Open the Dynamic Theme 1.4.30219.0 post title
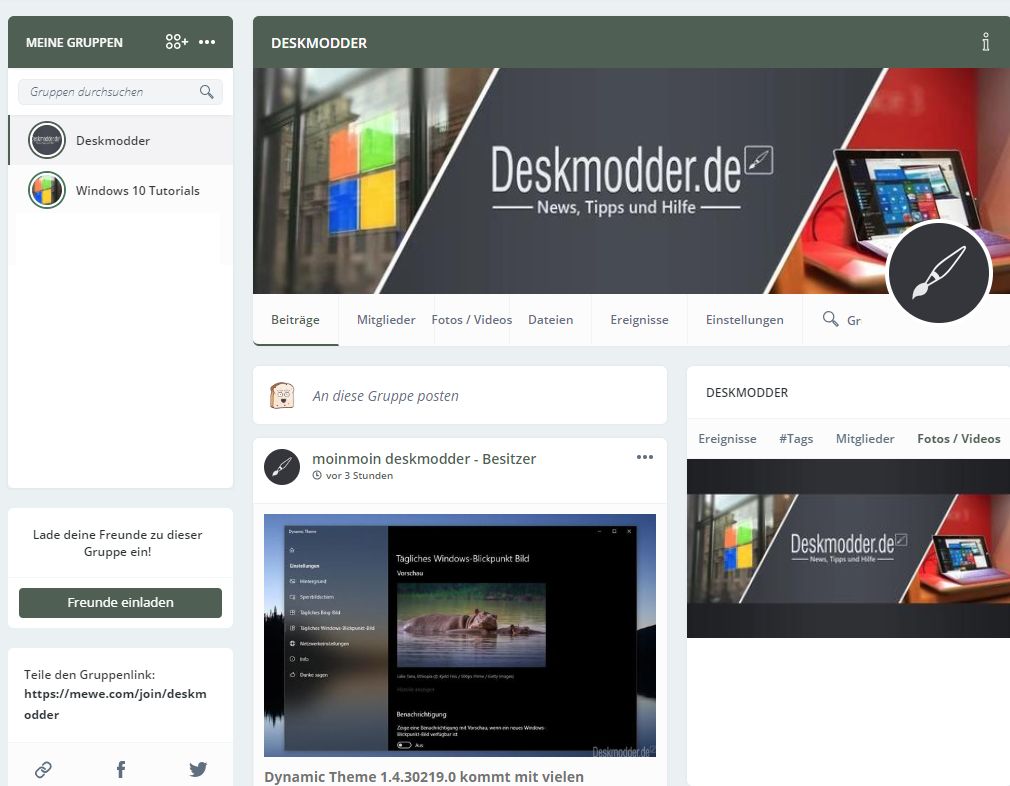Screen dimensions: 1010x786 pos(424,777)
